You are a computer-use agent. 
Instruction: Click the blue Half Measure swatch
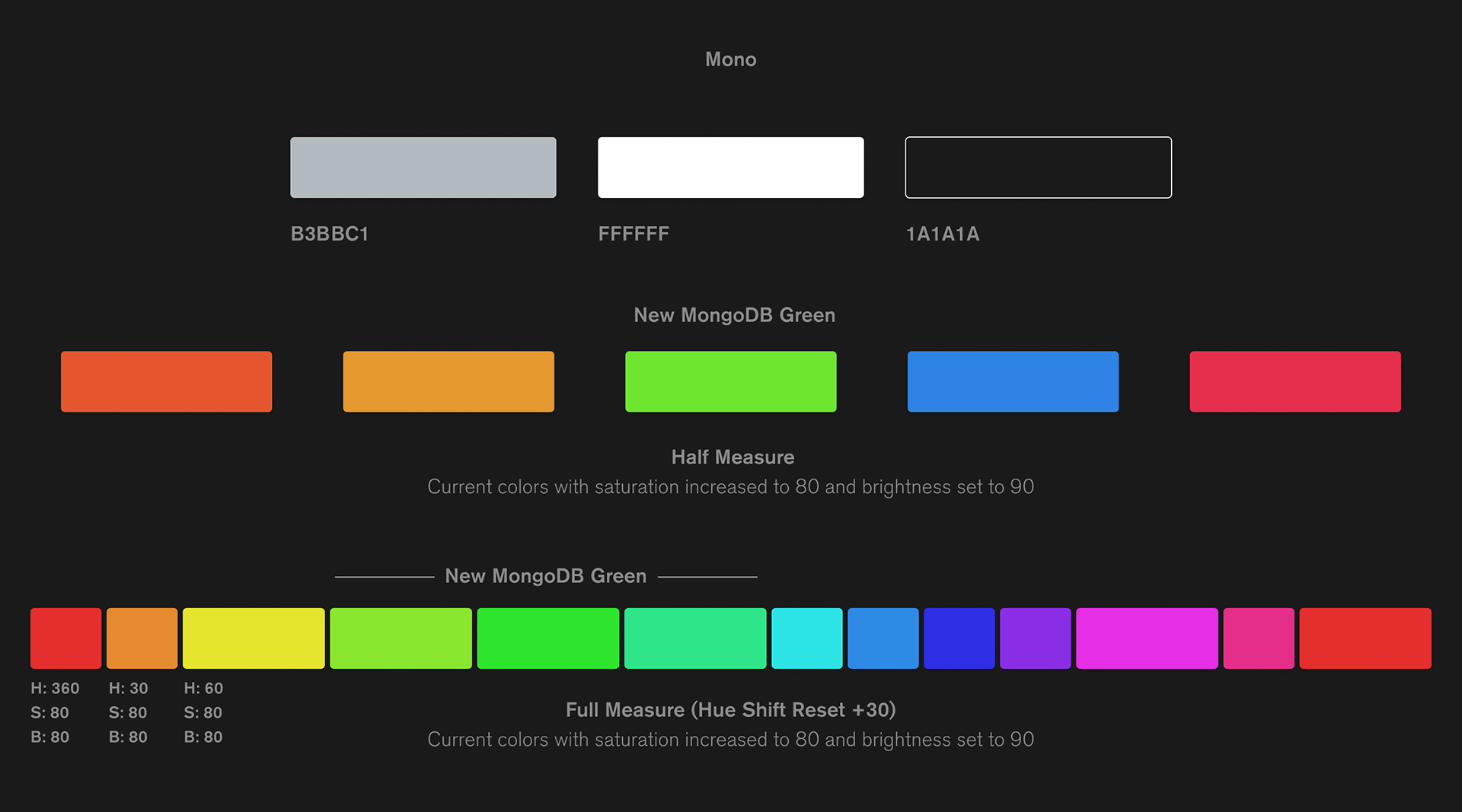click(1013, 381)
